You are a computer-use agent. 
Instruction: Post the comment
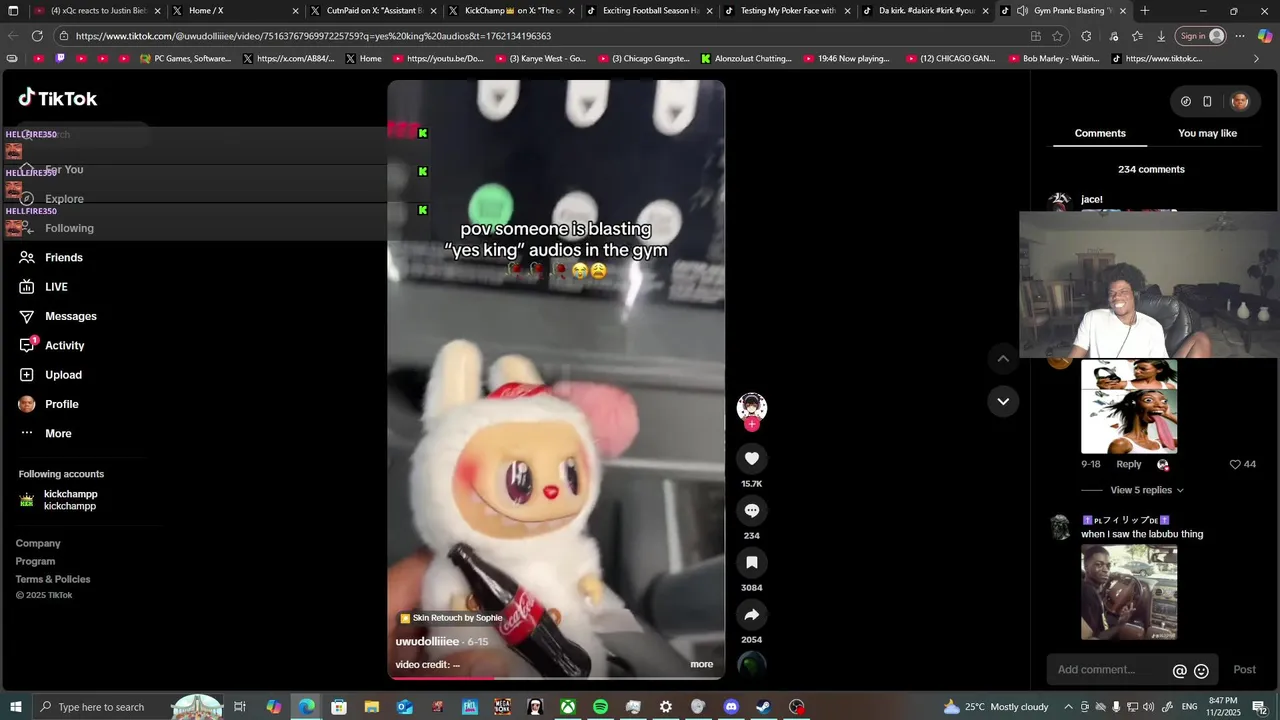(x=1244, y=670)
